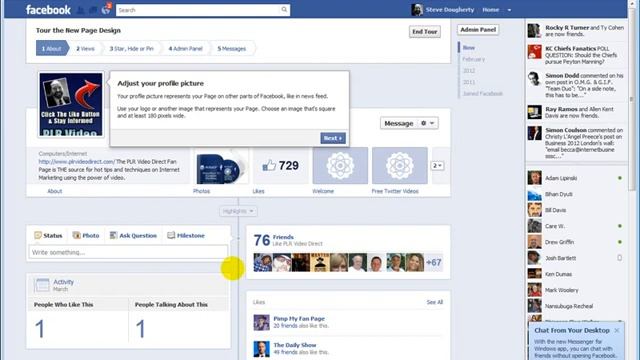Click the Write something field

[128, 252]
